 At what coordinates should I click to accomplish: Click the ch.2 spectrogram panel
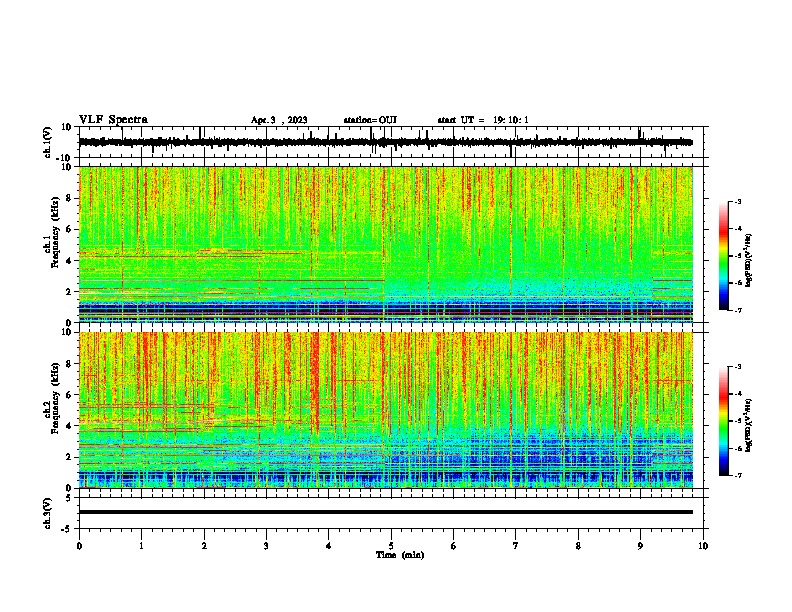pyautogui.click(x=385, y=410)
